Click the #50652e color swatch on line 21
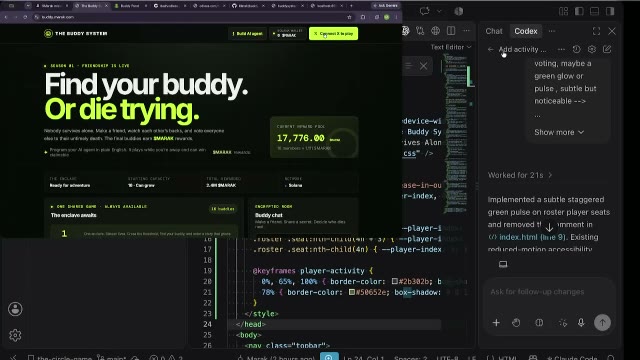The width and height of the screenshot is (640, 360). (351, 292)
